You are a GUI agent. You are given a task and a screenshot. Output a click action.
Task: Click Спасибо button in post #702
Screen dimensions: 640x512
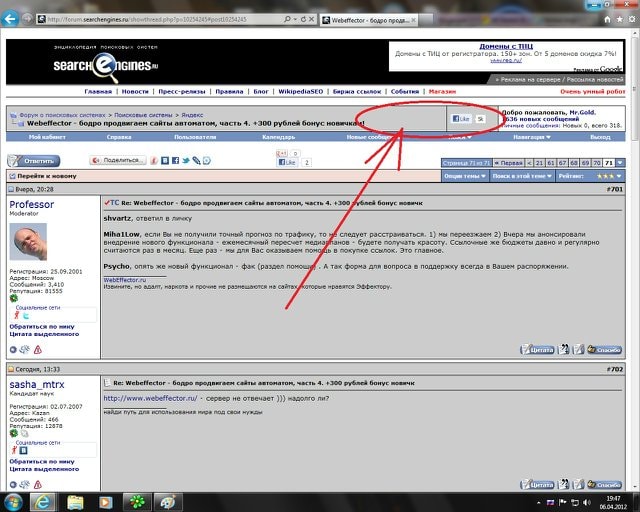(605, 485)
